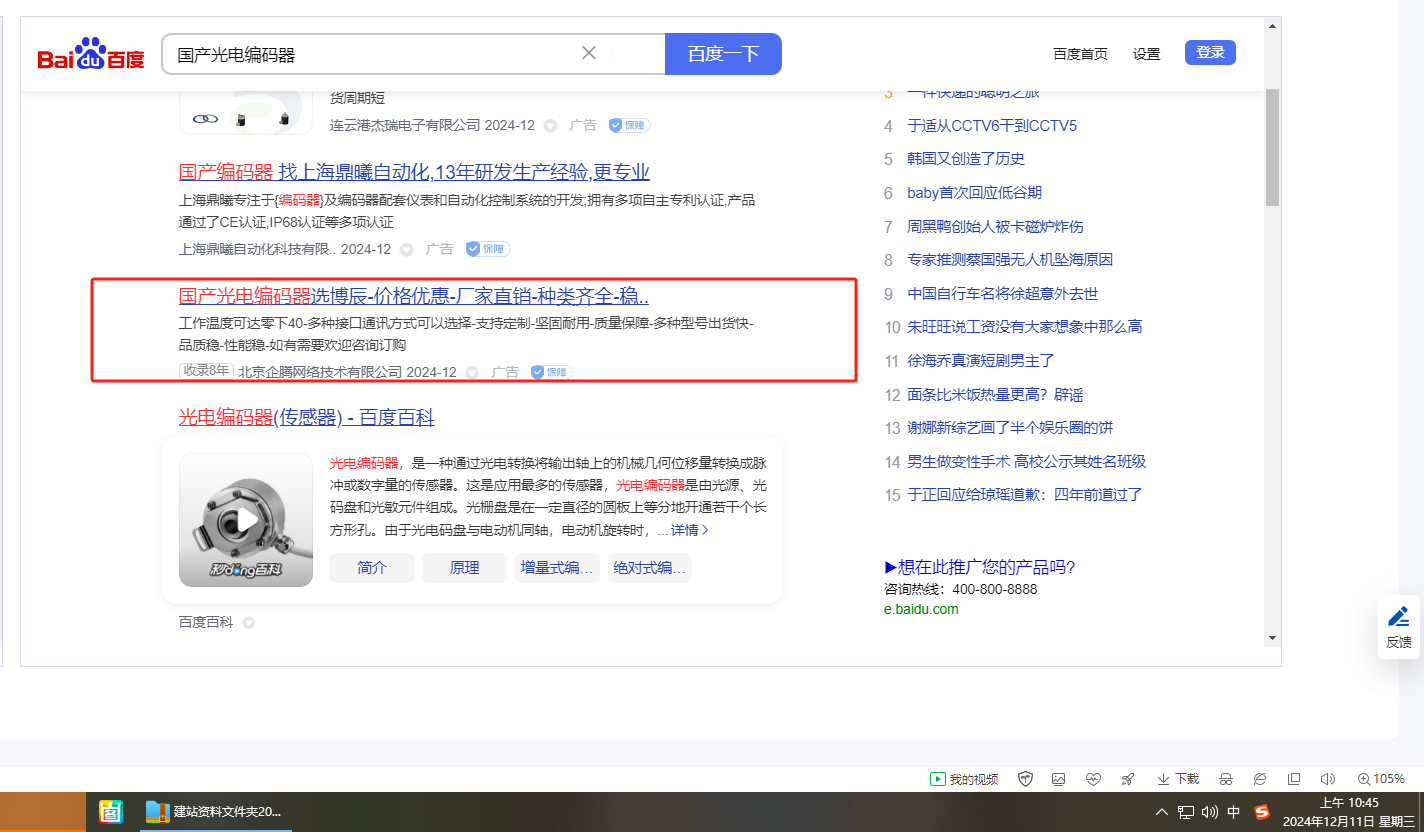Select the 简介 tab in the Baike card
This screenshot has height=832, width=1424.
(372, 568)
